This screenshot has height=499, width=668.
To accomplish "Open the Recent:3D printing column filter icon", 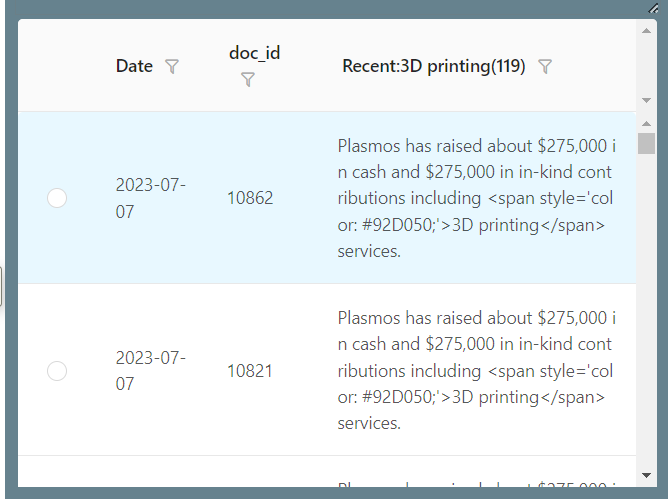I will 545,67.
